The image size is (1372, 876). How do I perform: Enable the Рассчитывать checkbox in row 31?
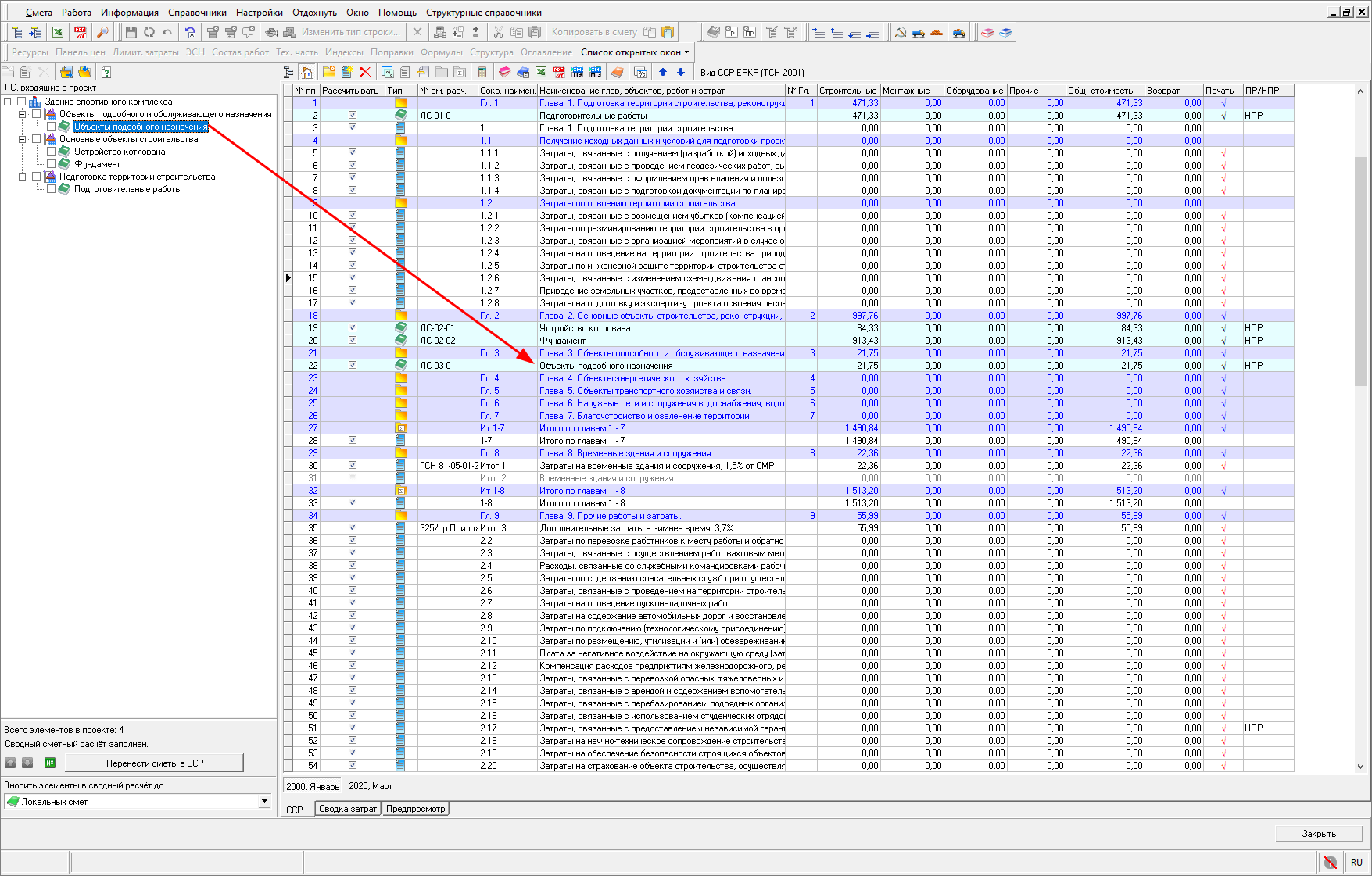point(353,477)
